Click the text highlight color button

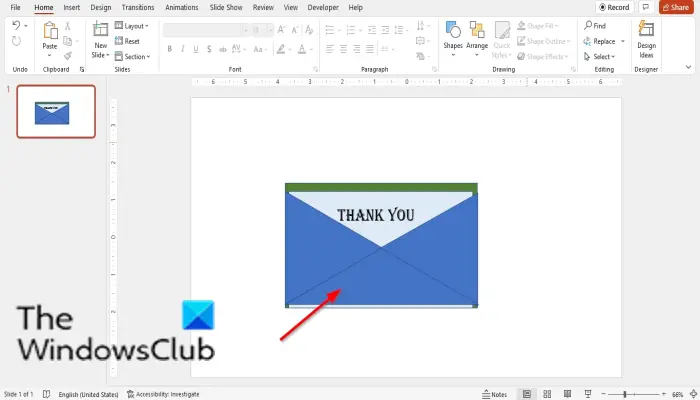pos(281,49)
